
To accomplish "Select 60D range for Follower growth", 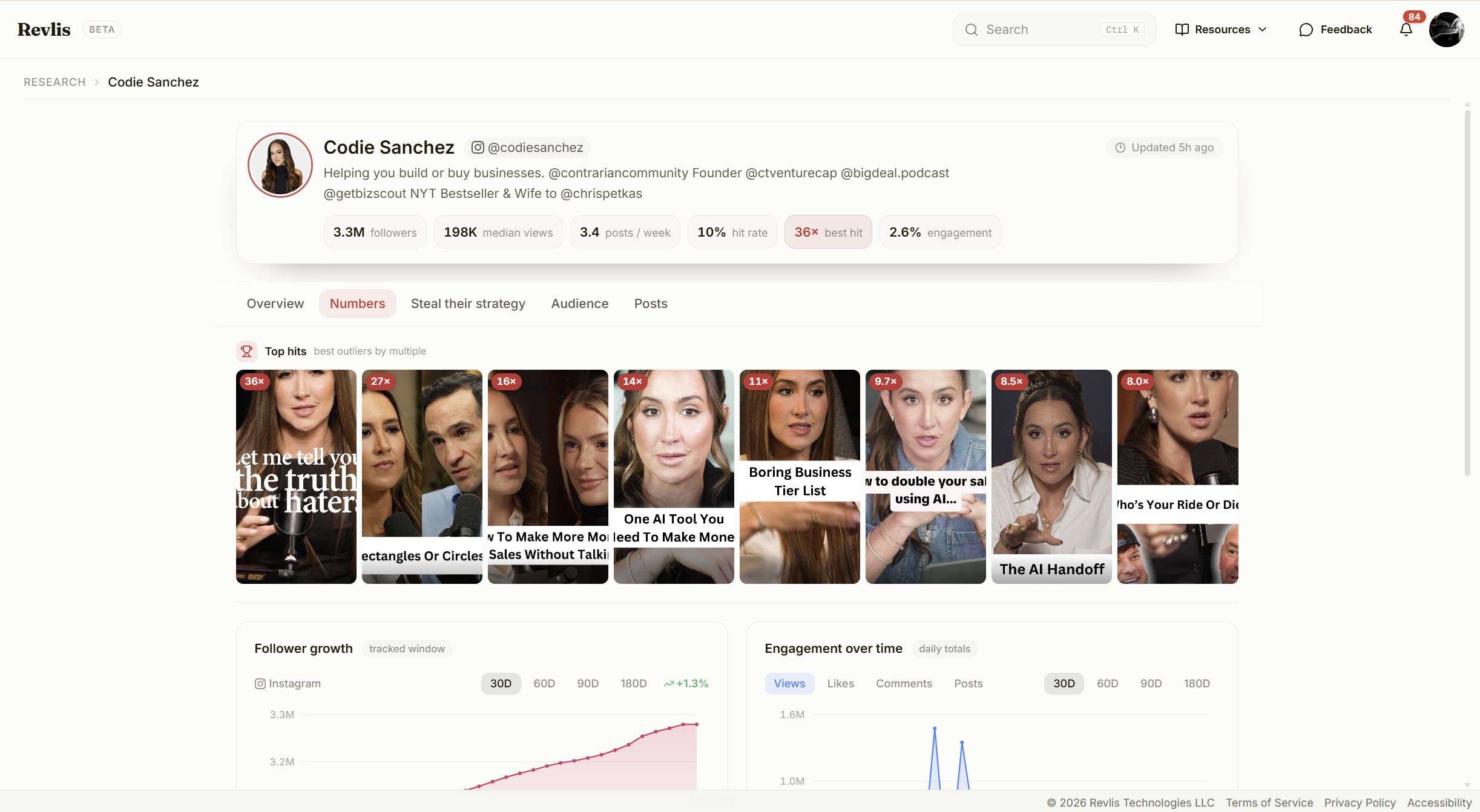I will 544,684.
